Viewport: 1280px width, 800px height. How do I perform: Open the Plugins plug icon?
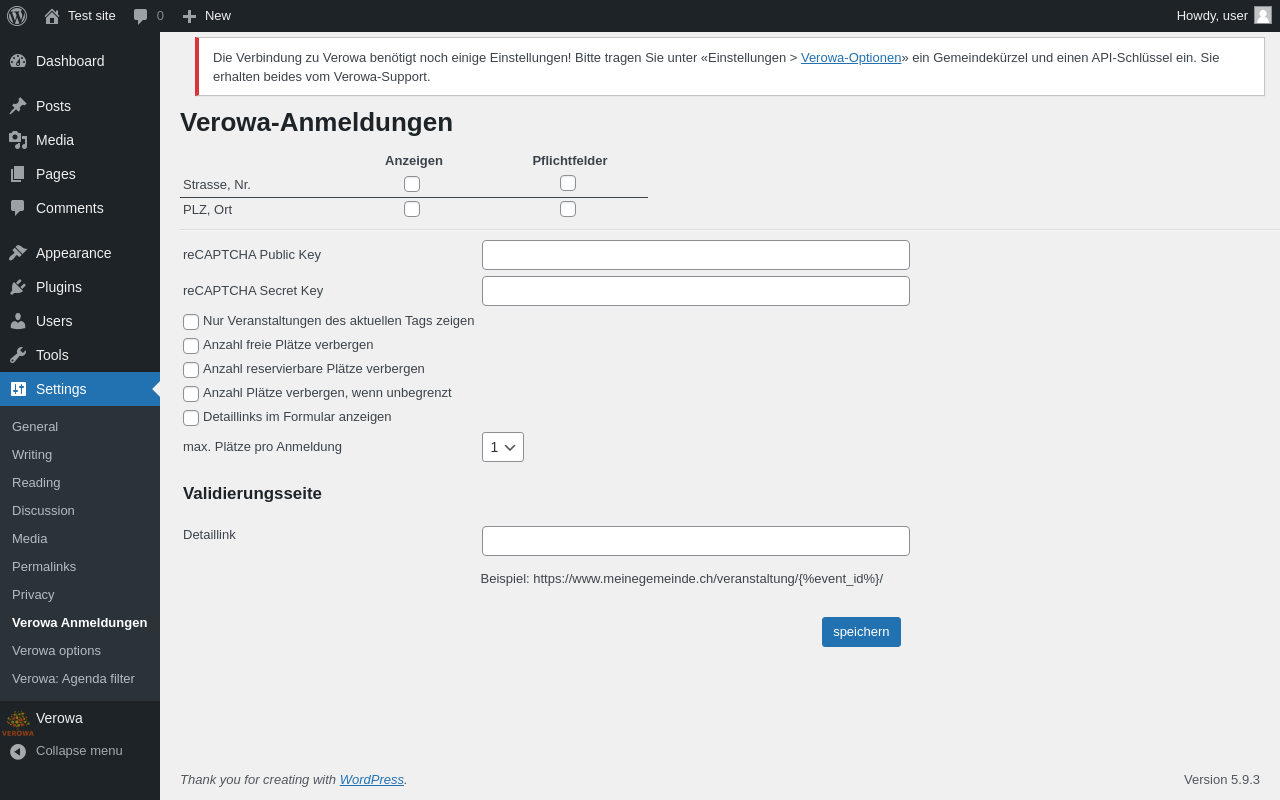click(18, 287)
